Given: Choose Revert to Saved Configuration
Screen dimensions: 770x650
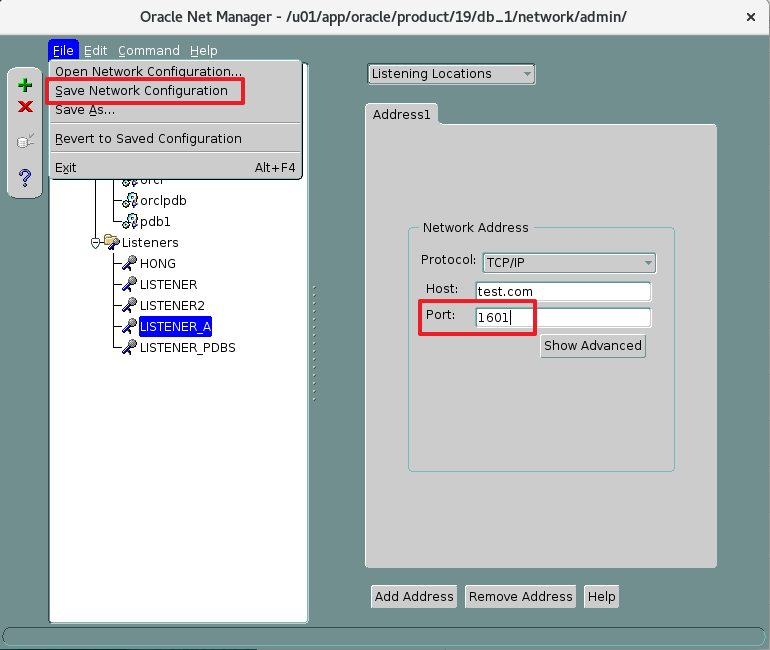Looking at the screenshot, I should 175,139.
